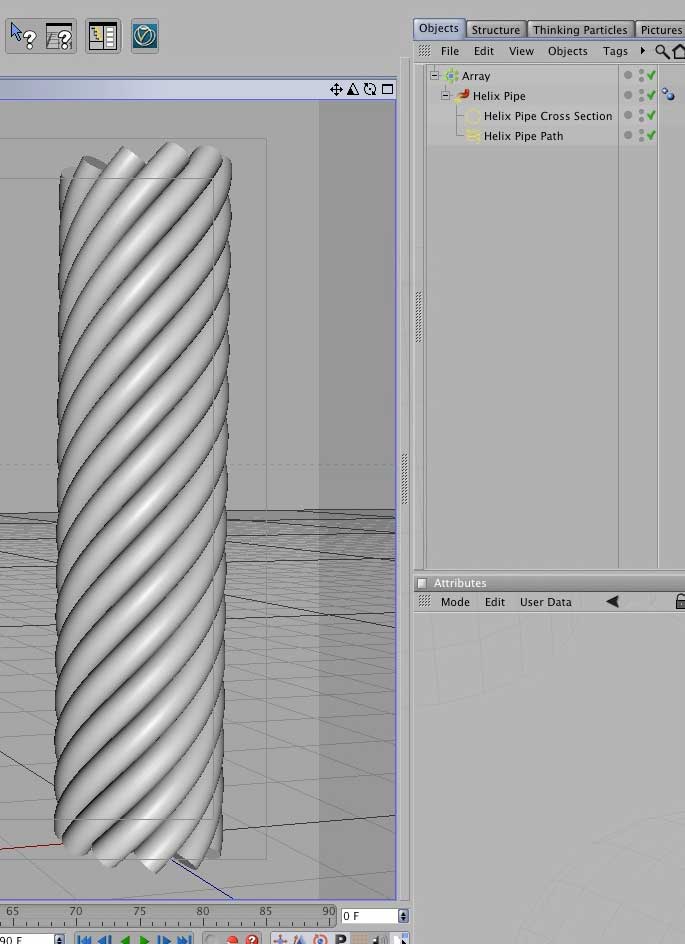Open the Attributes User Data menu
This screenshot has height=944, width=685.
point(545,602)
